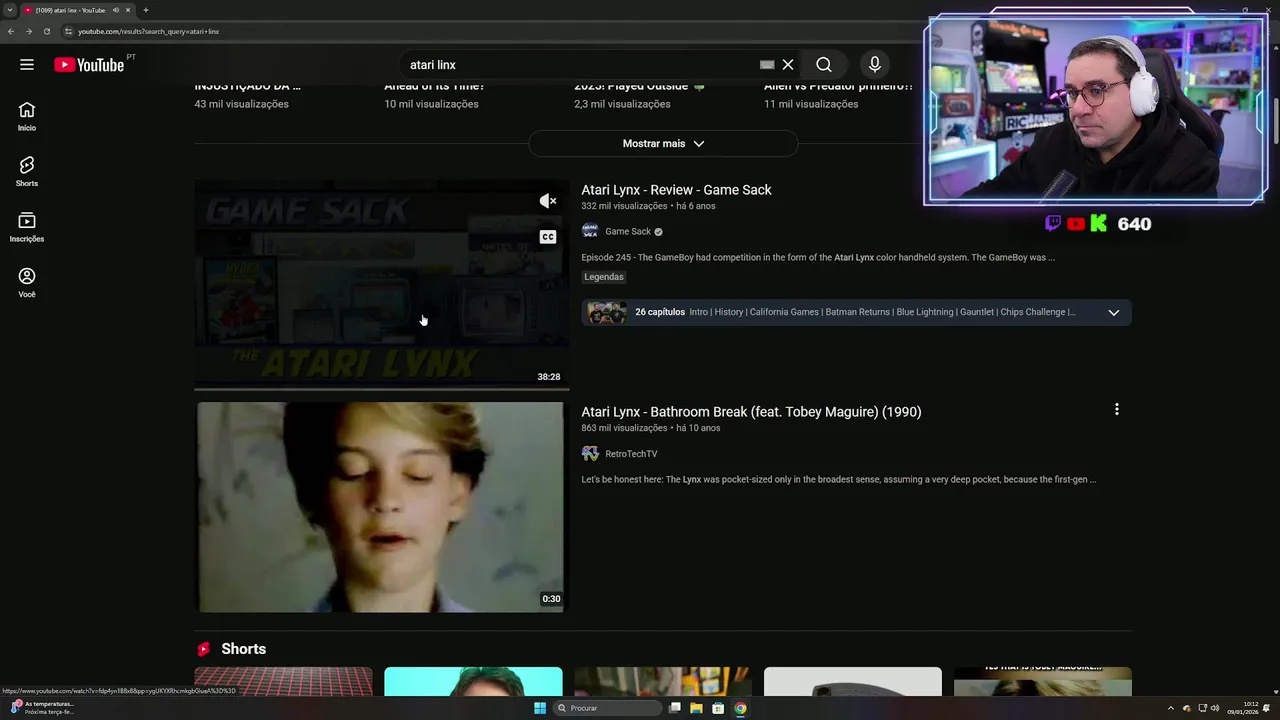This screenshot has width=1280, height=720.
Task: Start voice search with the microphone
Action: click(875, 65)
